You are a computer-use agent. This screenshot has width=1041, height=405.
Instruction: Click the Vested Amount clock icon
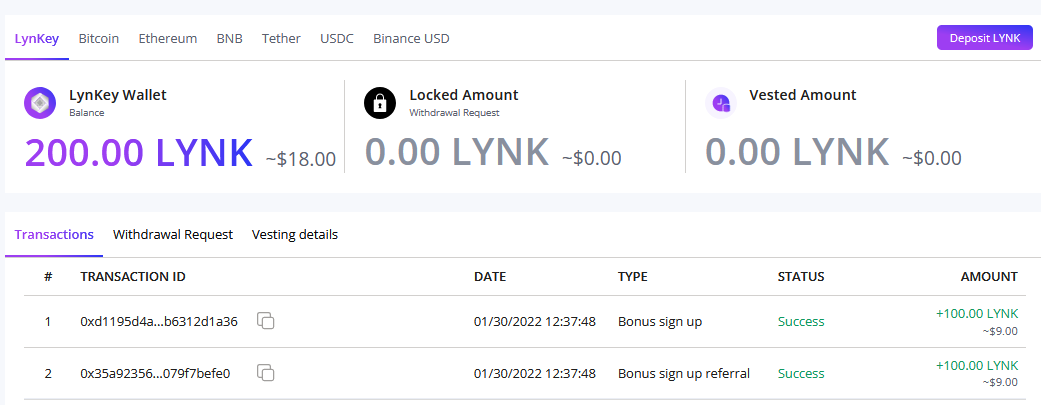click(x=720, y=103)
